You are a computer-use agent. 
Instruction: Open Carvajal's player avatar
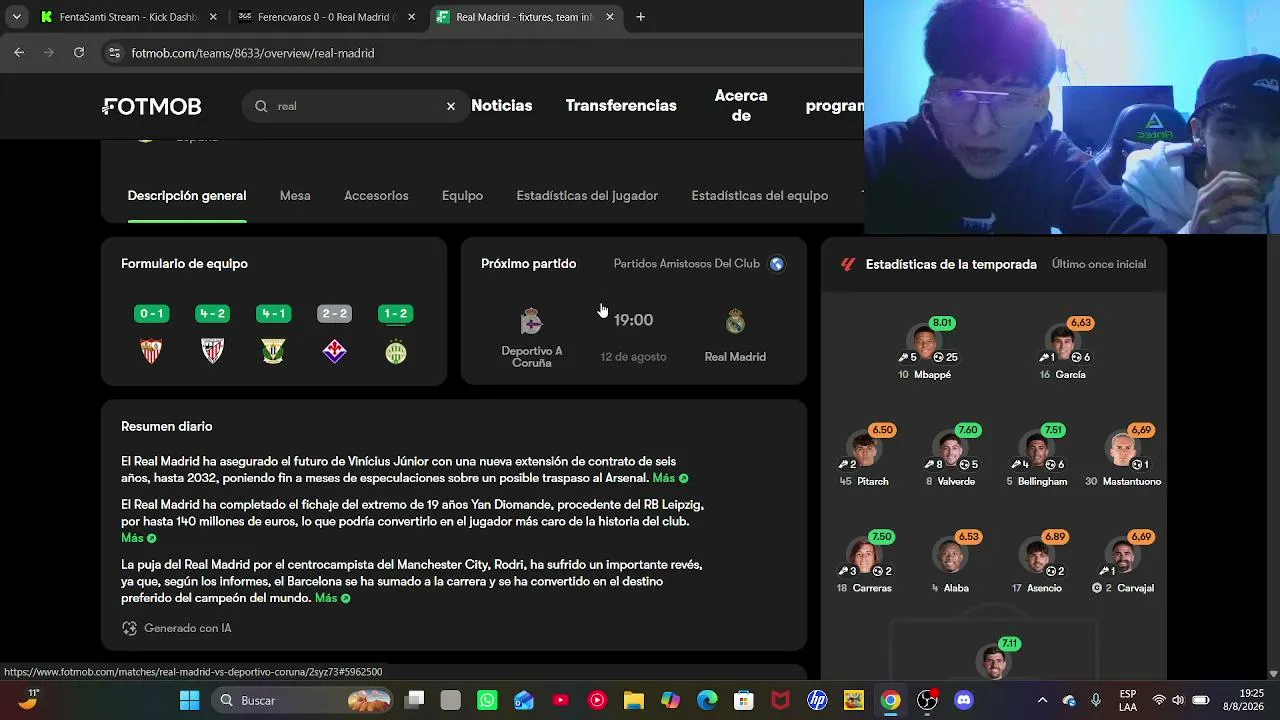click(1123, 558)
